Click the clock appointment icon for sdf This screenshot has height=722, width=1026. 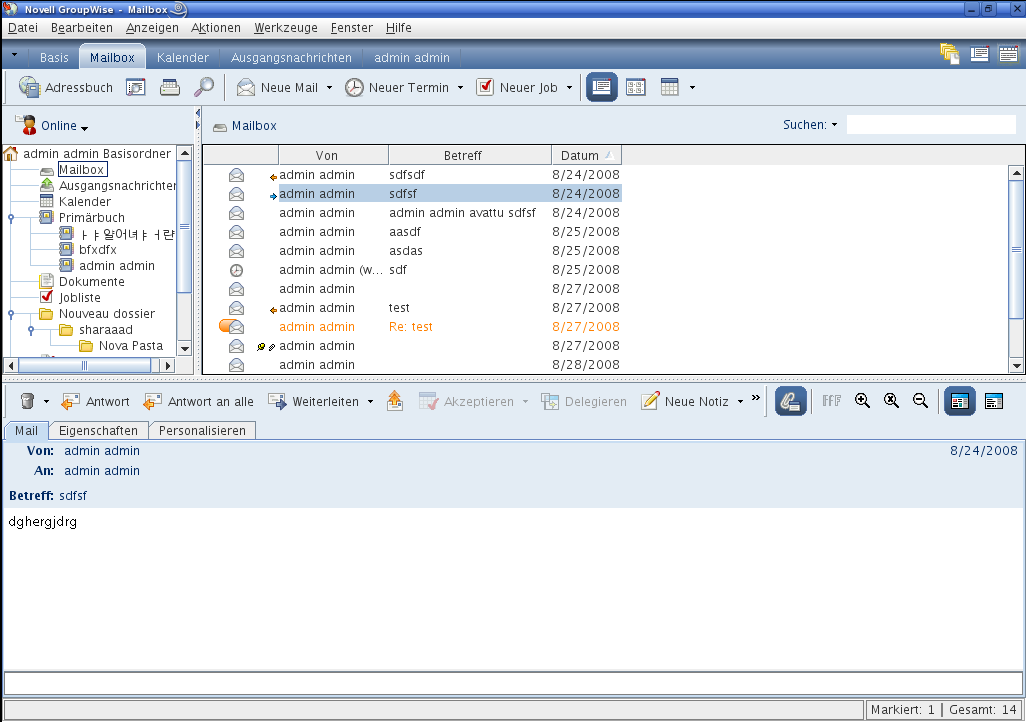click(236, 270)
